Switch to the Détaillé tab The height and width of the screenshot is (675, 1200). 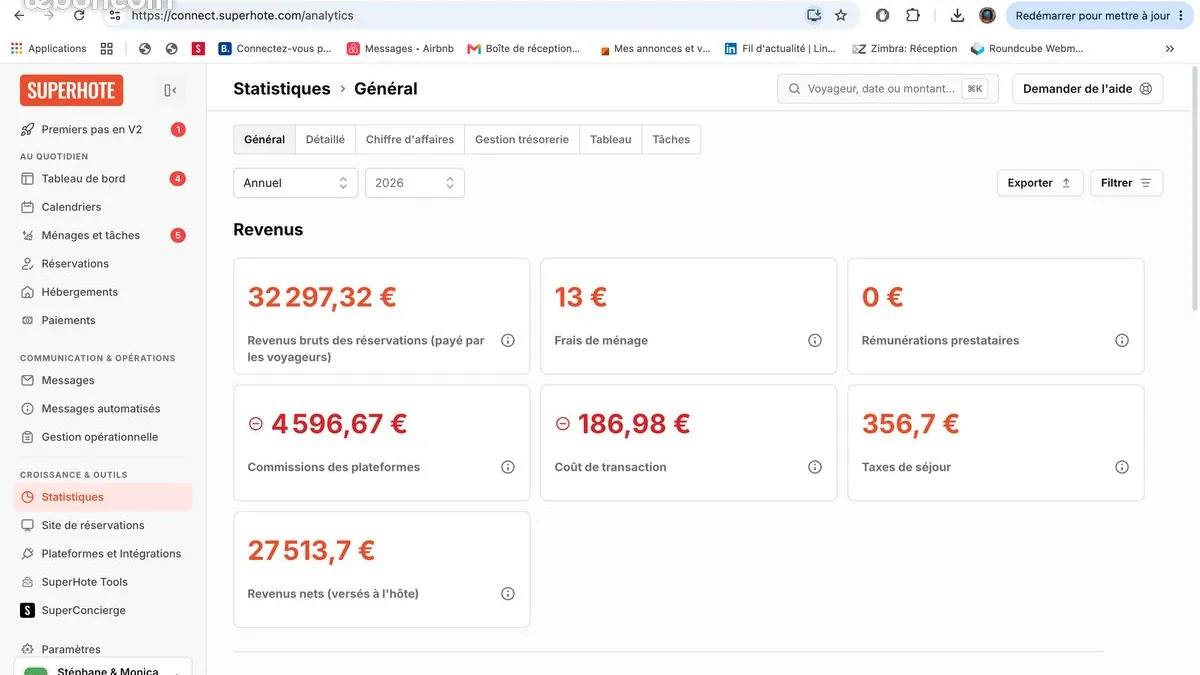click(x=325, y=140)
